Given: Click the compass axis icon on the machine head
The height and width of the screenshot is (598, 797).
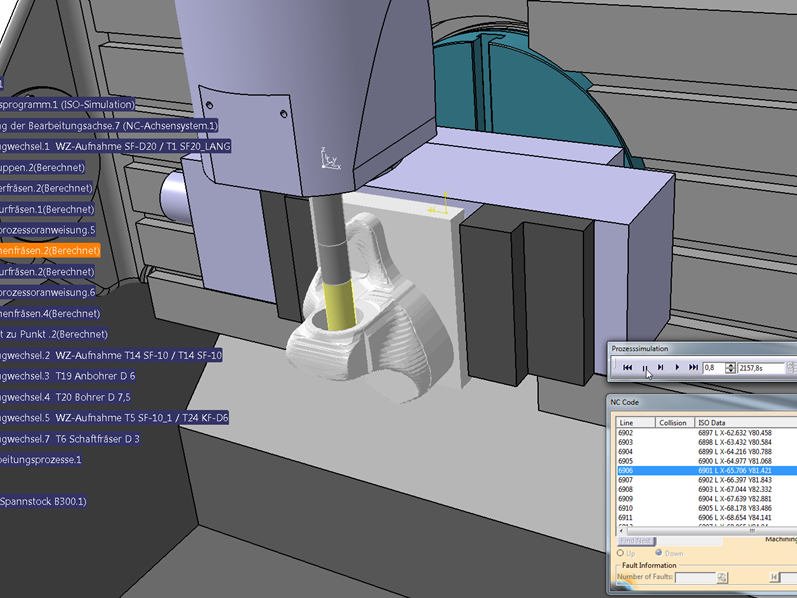Looking at the screenshot, I should pos(329,158).
